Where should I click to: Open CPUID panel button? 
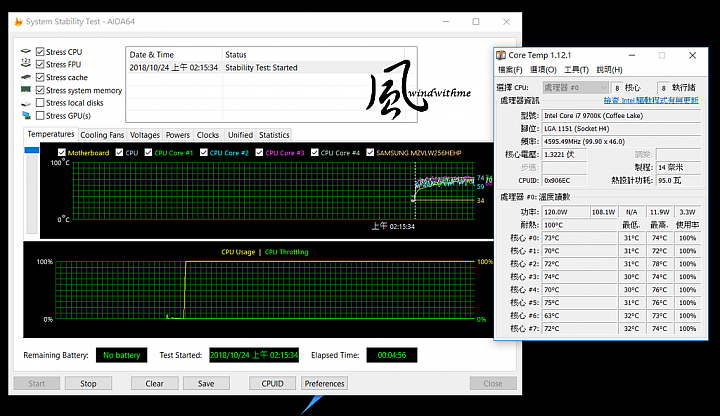tap(272, 383)
